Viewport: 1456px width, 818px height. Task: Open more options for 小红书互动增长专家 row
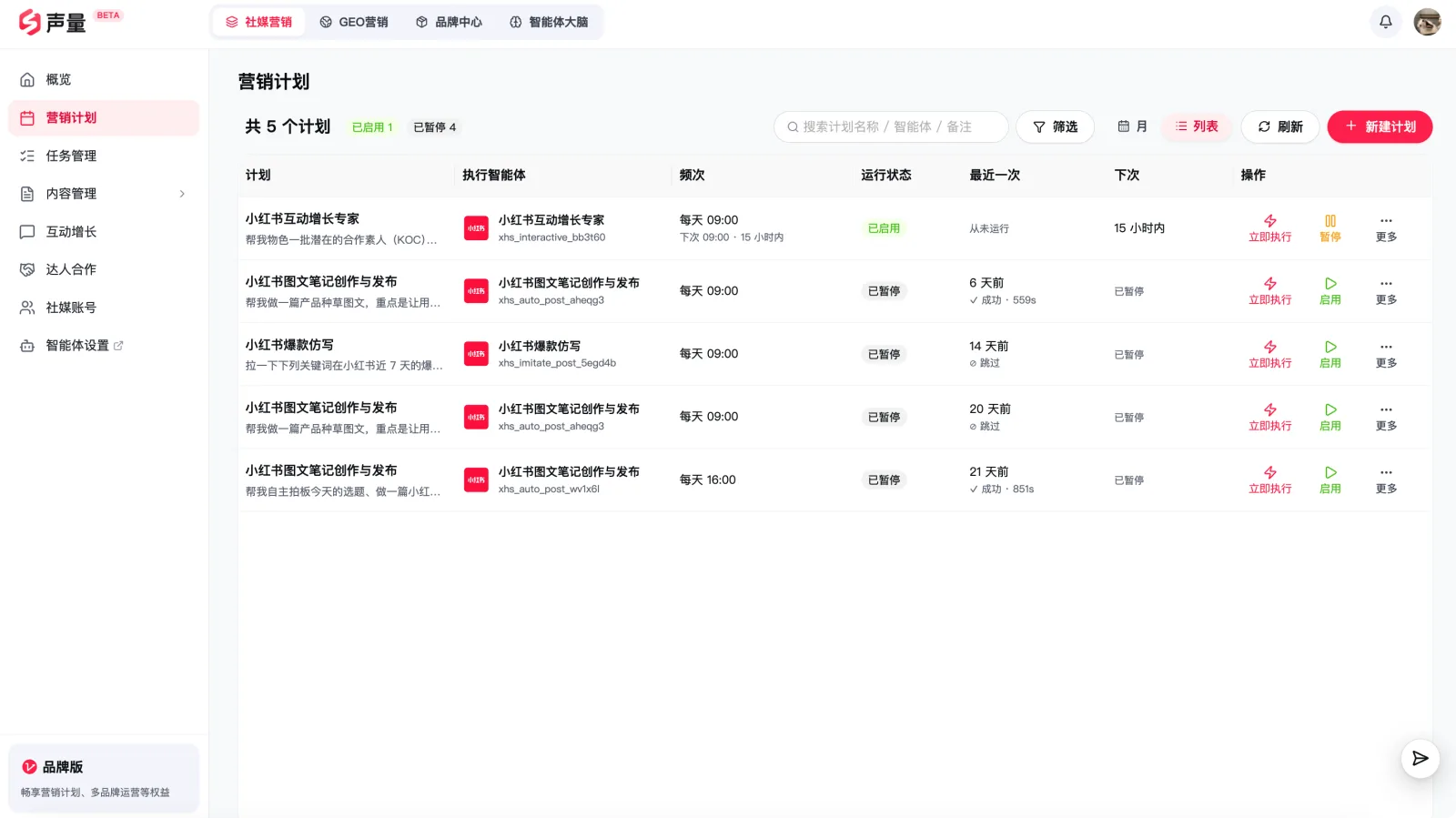point(1386,228)
